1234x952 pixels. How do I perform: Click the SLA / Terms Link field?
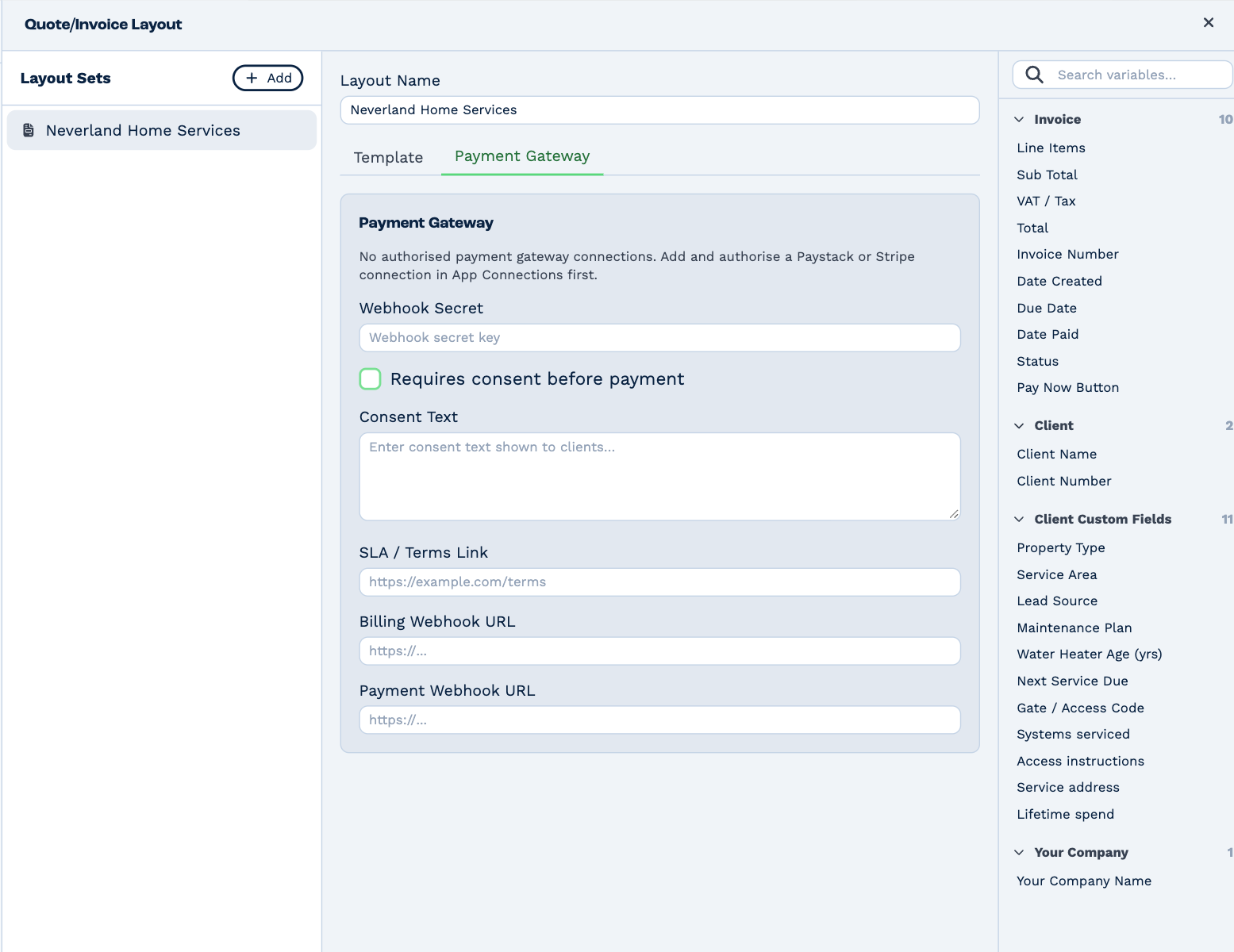pos(659,582)
